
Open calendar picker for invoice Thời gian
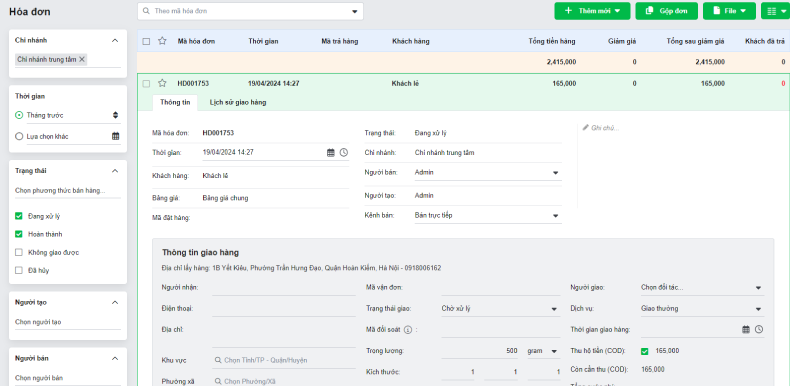coord(331,152)
